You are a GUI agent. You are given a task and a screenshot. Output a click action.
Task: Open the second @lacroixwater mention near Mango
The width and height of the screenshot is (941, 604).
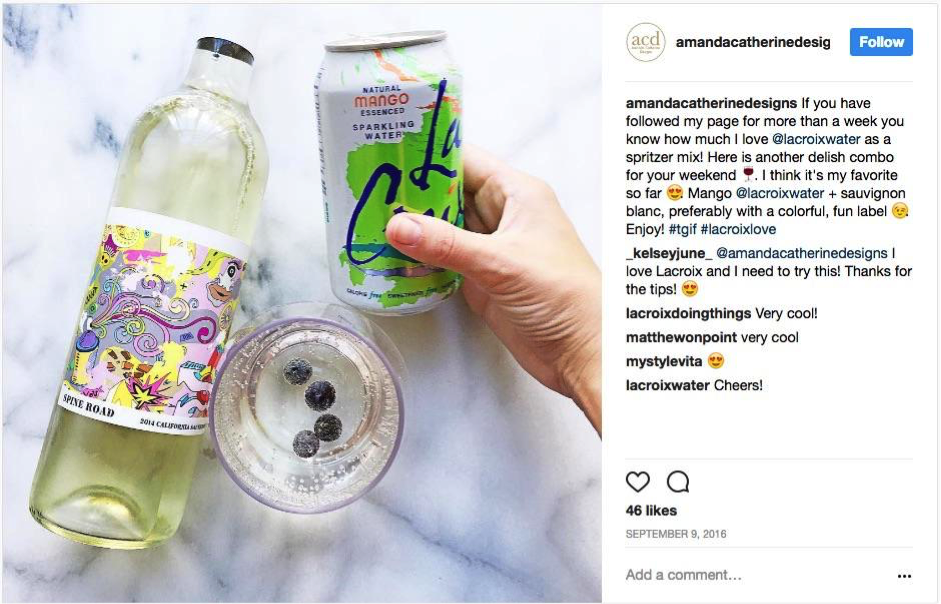pos(780,193)
